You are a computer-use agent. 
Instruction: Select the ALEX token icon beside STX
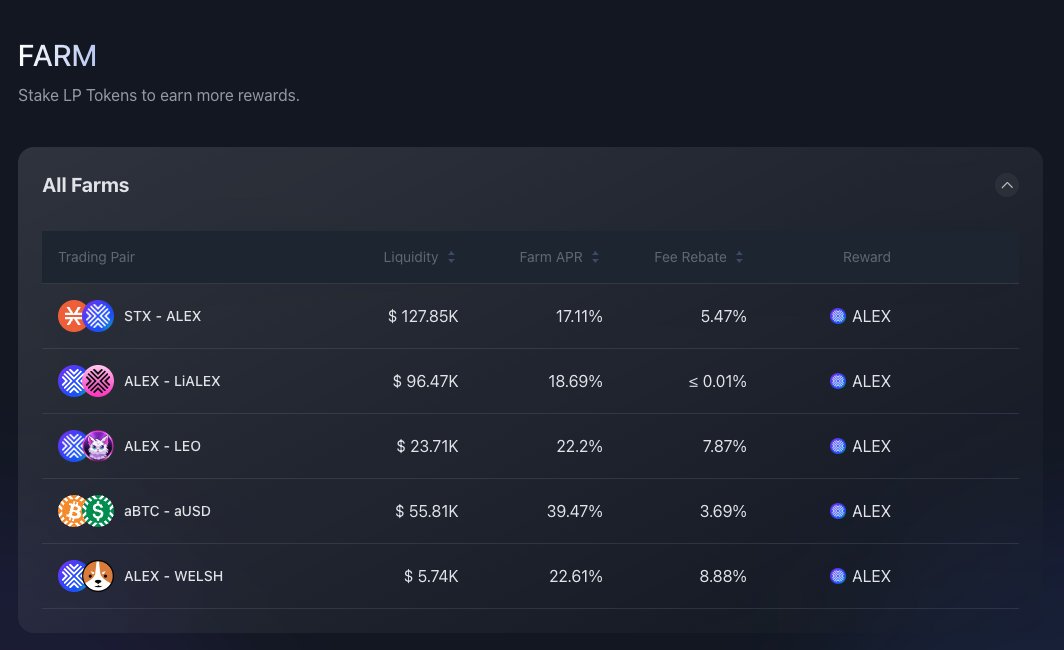[x=98, y=316]
